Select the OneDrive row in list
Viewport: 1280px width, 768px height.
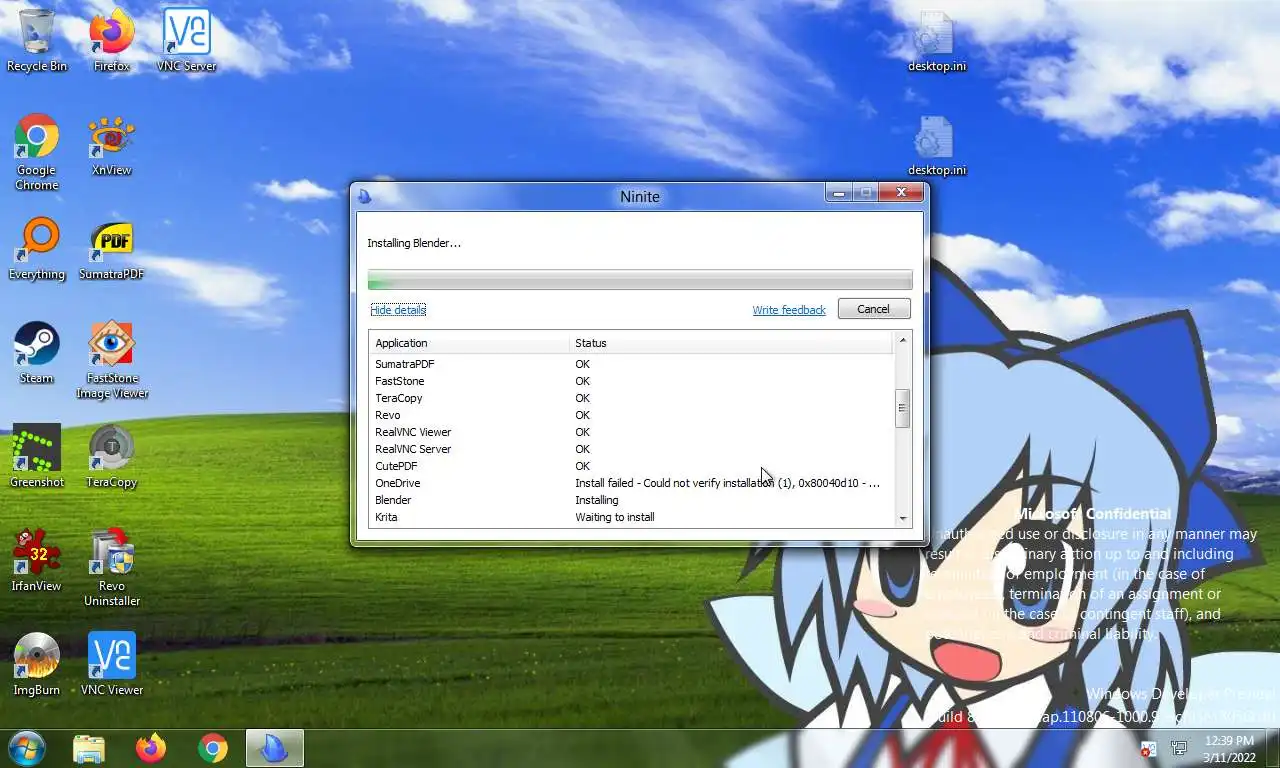click(x=630, y=483)
